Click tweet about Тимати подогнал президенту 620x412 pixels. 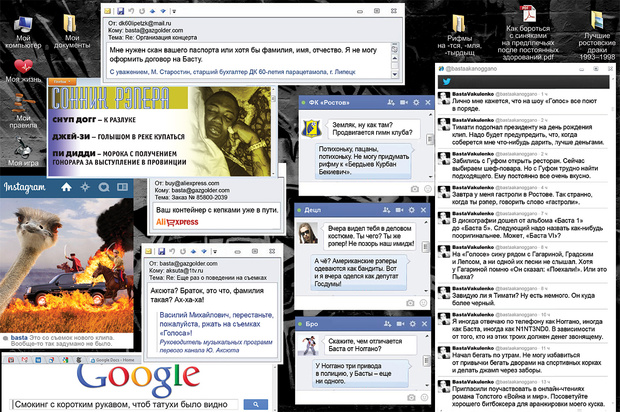point(523,132)
